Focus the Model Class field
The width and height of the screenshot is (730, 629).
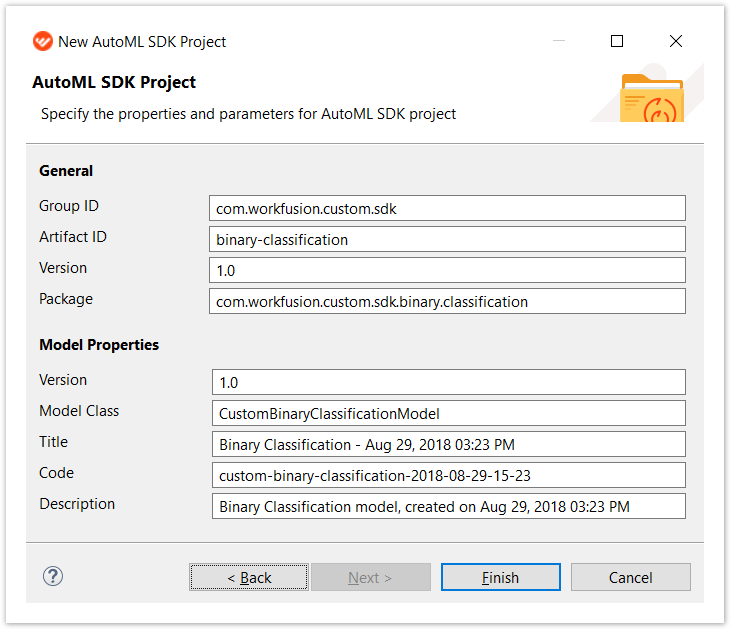pos(449,413)
